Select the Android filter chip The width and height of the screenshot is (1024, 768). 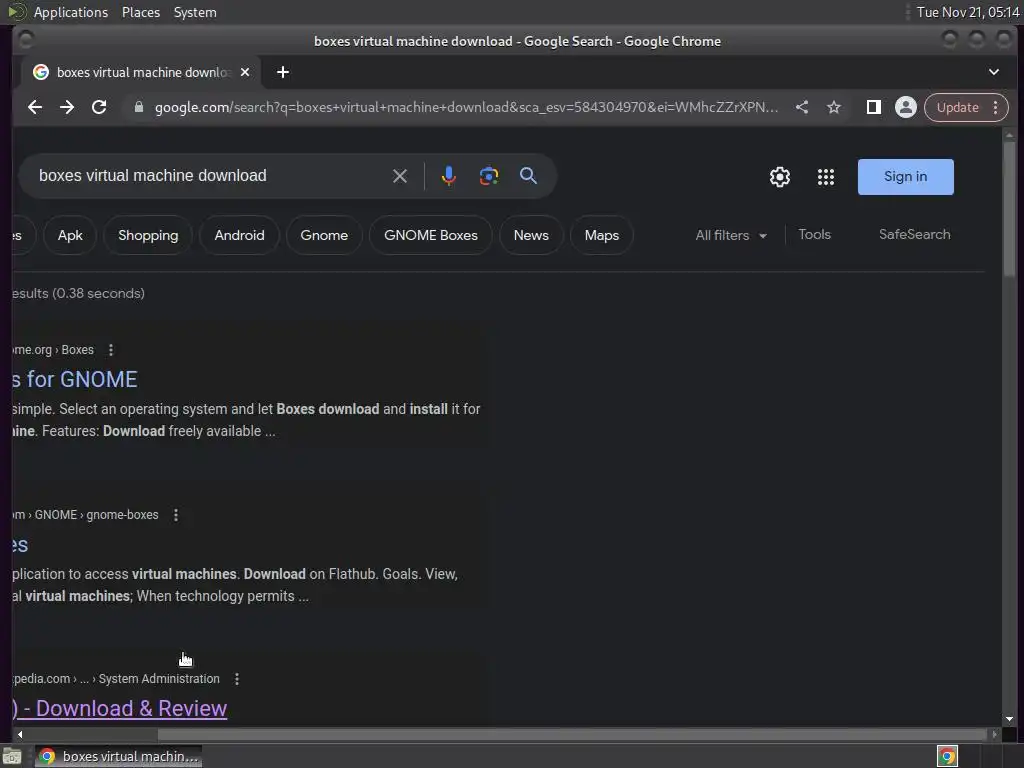point(240,235)
